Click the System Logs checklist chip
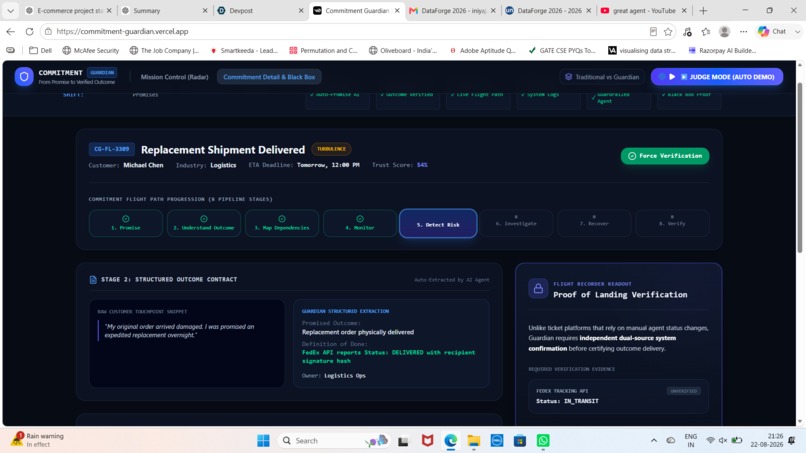The width and height of the screenshot is (806, 453). [548, 98]
